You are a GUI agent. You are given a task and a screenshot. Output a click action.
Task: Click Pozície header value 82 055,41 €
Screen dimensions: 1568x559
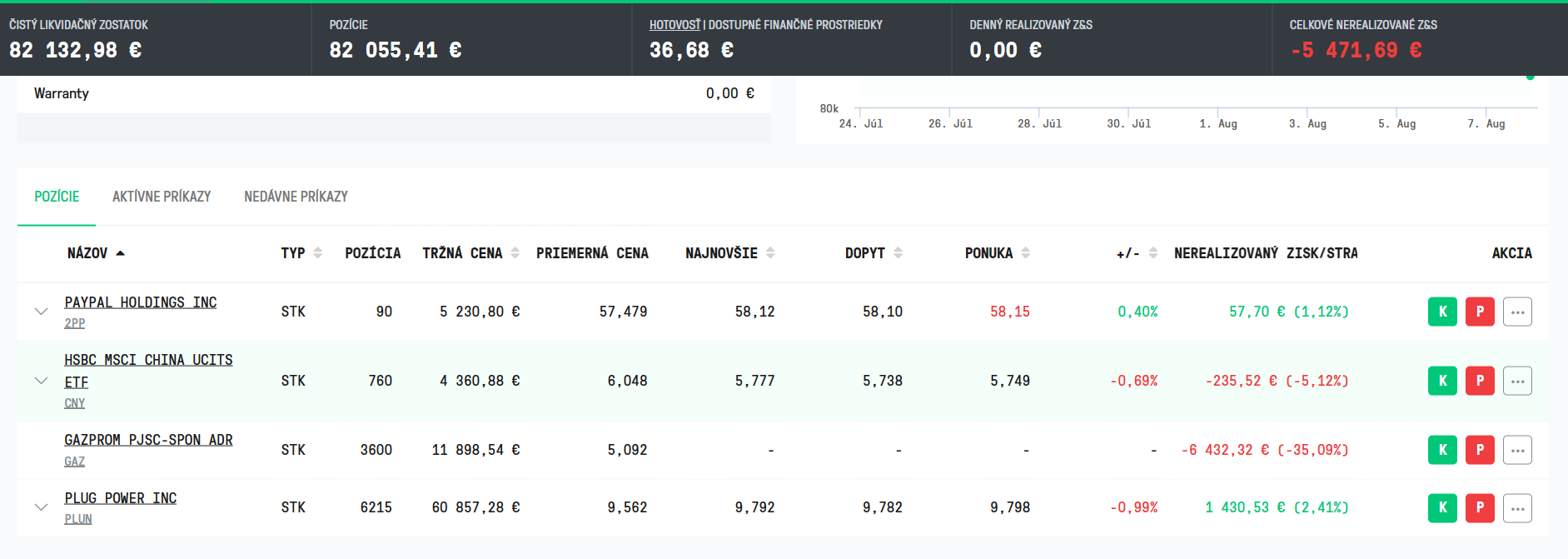click(396, 50)
